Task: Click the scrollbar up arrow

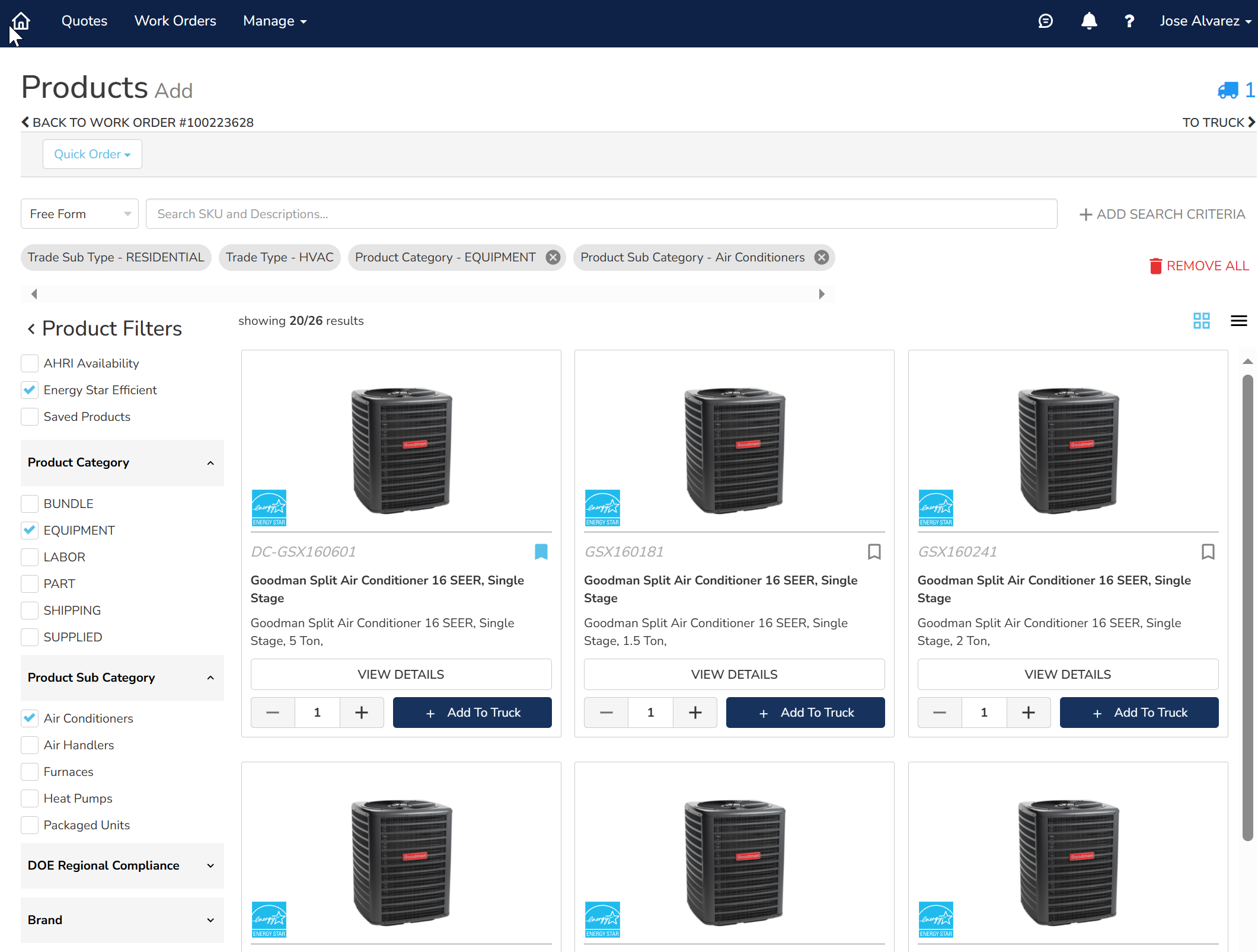Action: pyautogui.click(x=1247, y=362)
